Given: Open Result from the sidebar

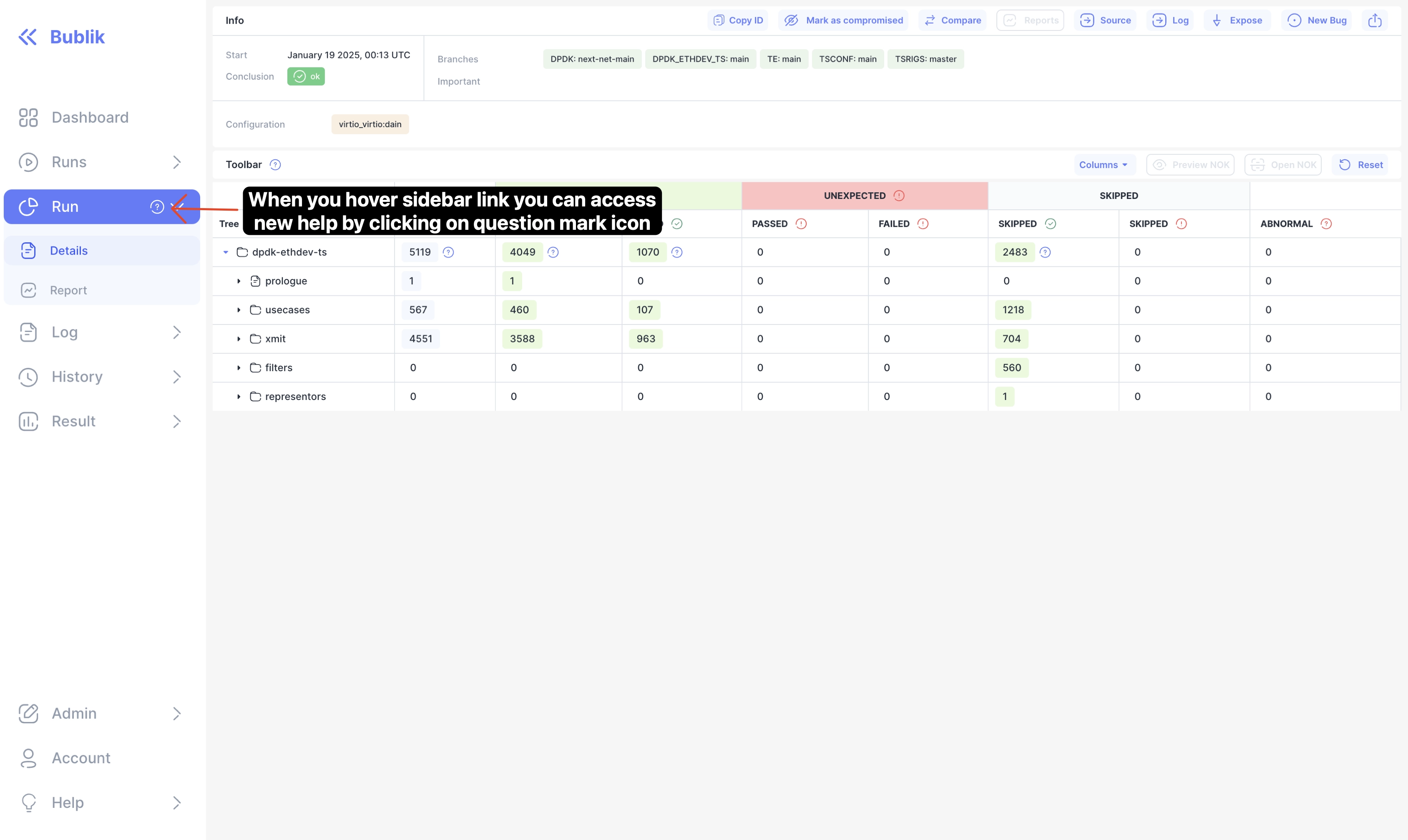Looking at the screenshot, I should pyautogui.click(x=73, y=421).
